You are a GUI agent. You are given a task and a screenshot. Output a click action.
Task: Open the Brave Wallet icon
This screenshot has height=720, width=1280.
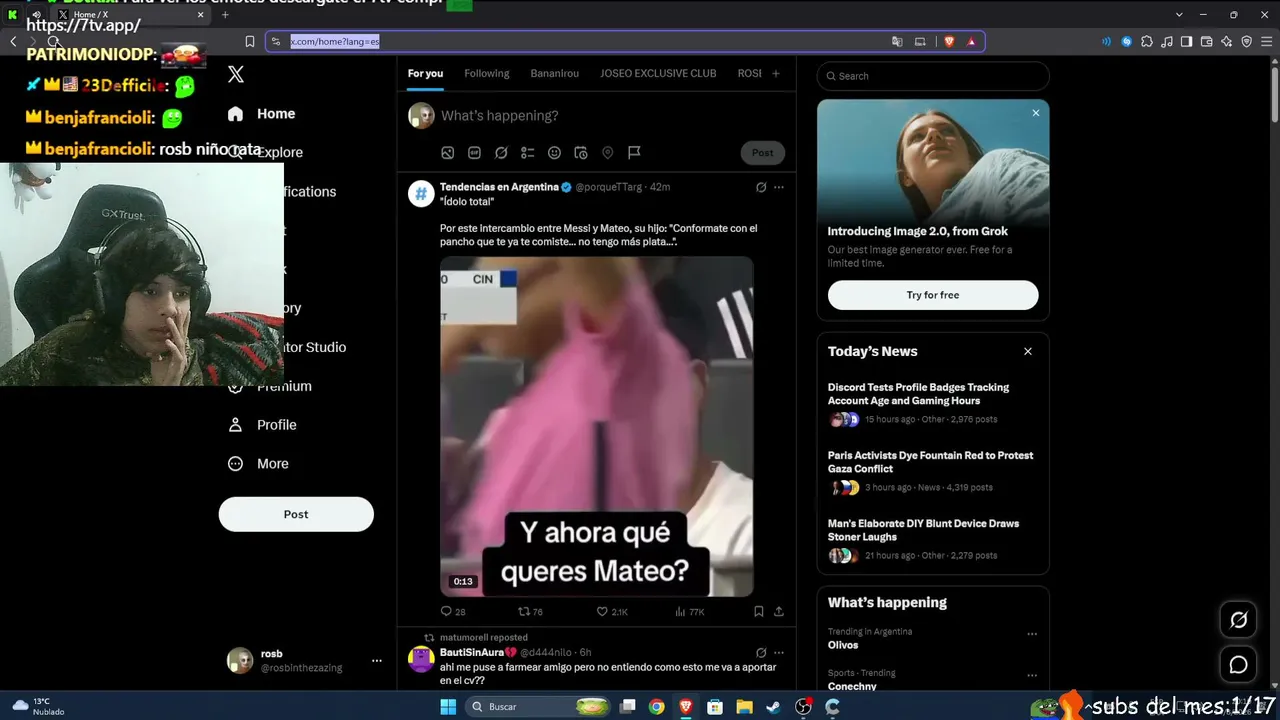1206,41
